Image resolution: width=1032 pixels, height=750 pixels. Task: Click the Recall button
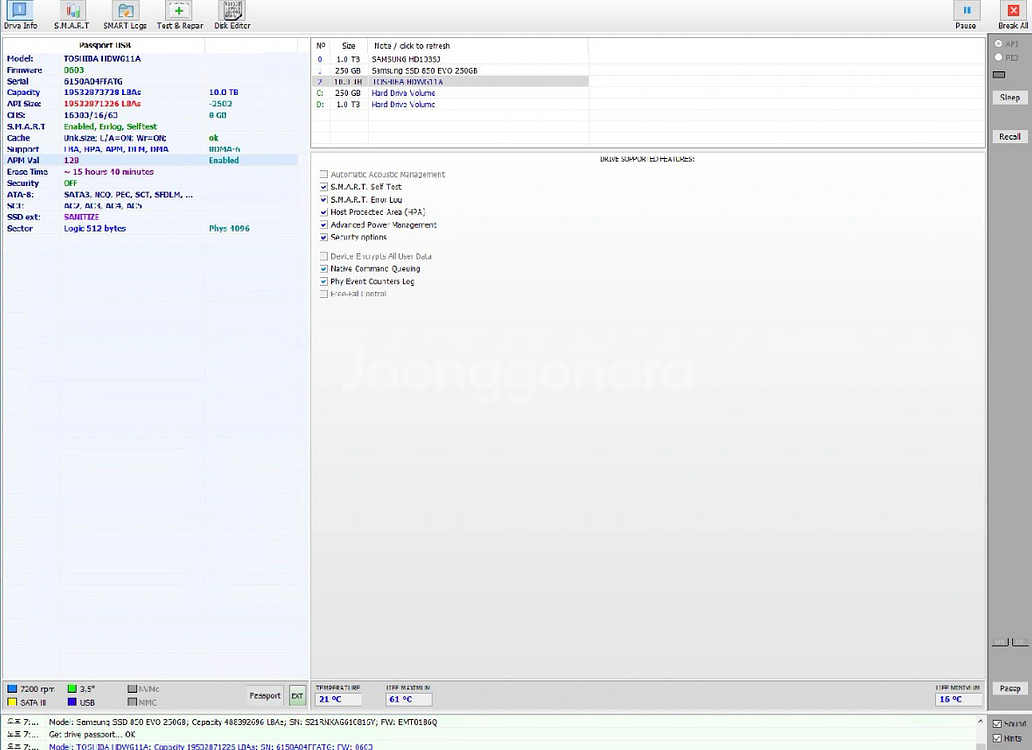[1009, 137]
